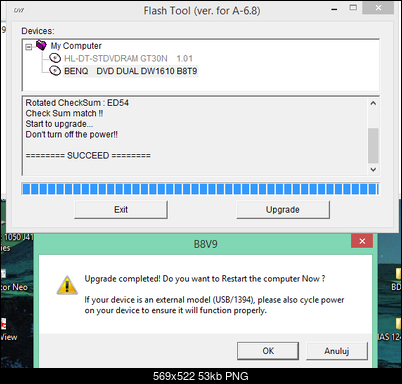Minimize the Flash Tool window
Image resolution: width=402 pixels, height=384 pixels.
pos(334,9)
